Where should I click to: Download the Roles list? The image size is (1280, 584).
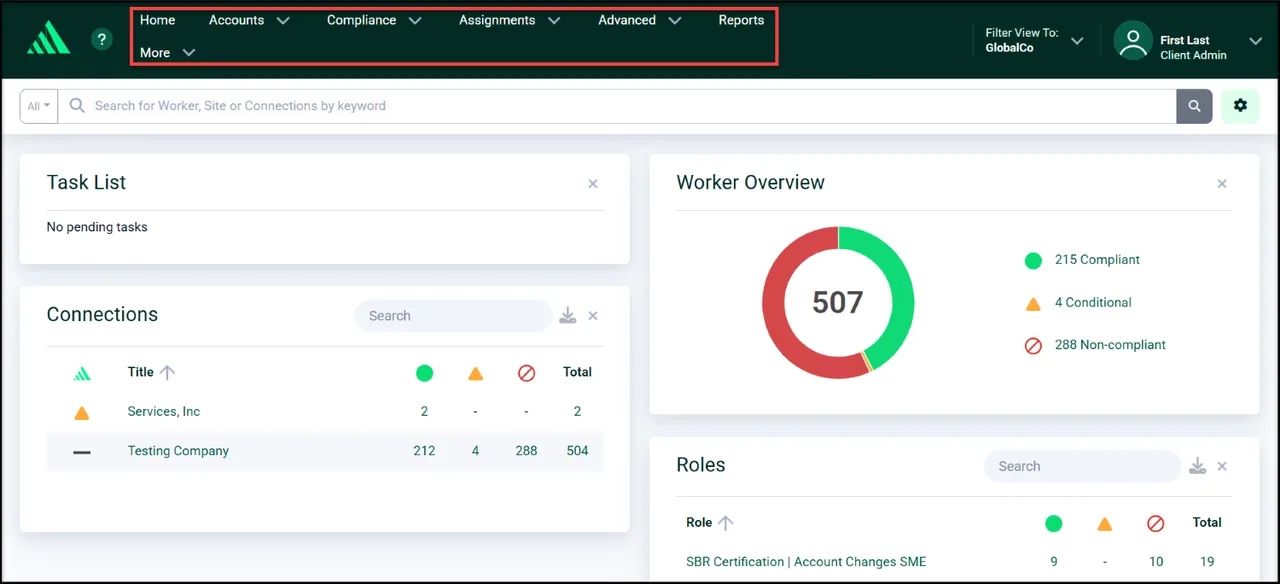(1197, 466)
